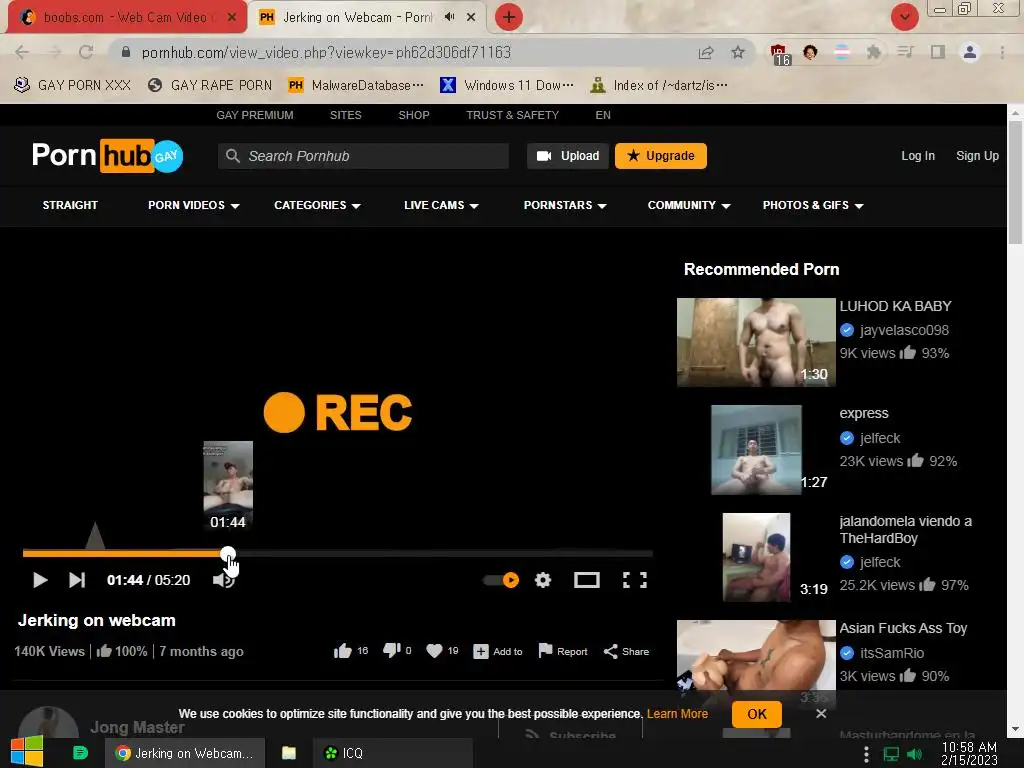Reload the current page
This screenshot has width=1024, height=768.
(86, 52)
